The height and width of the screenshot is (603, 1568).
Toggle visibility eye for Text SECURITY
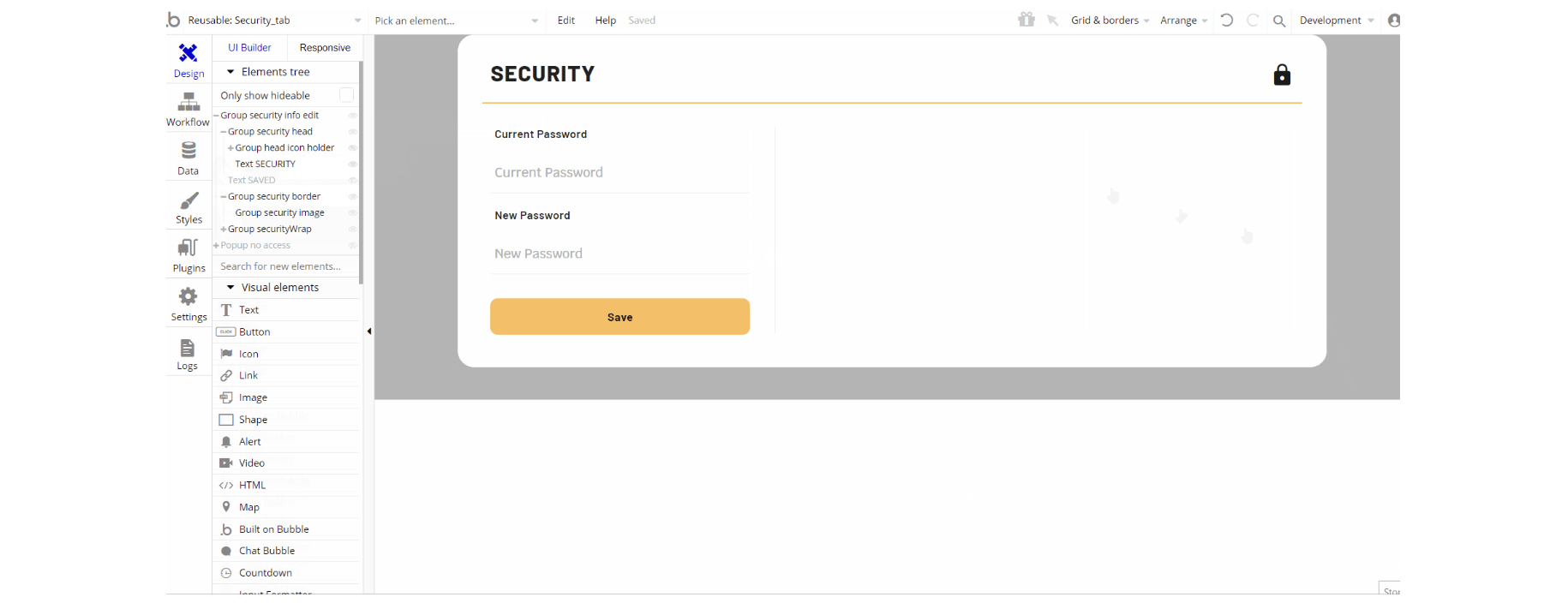352,164
